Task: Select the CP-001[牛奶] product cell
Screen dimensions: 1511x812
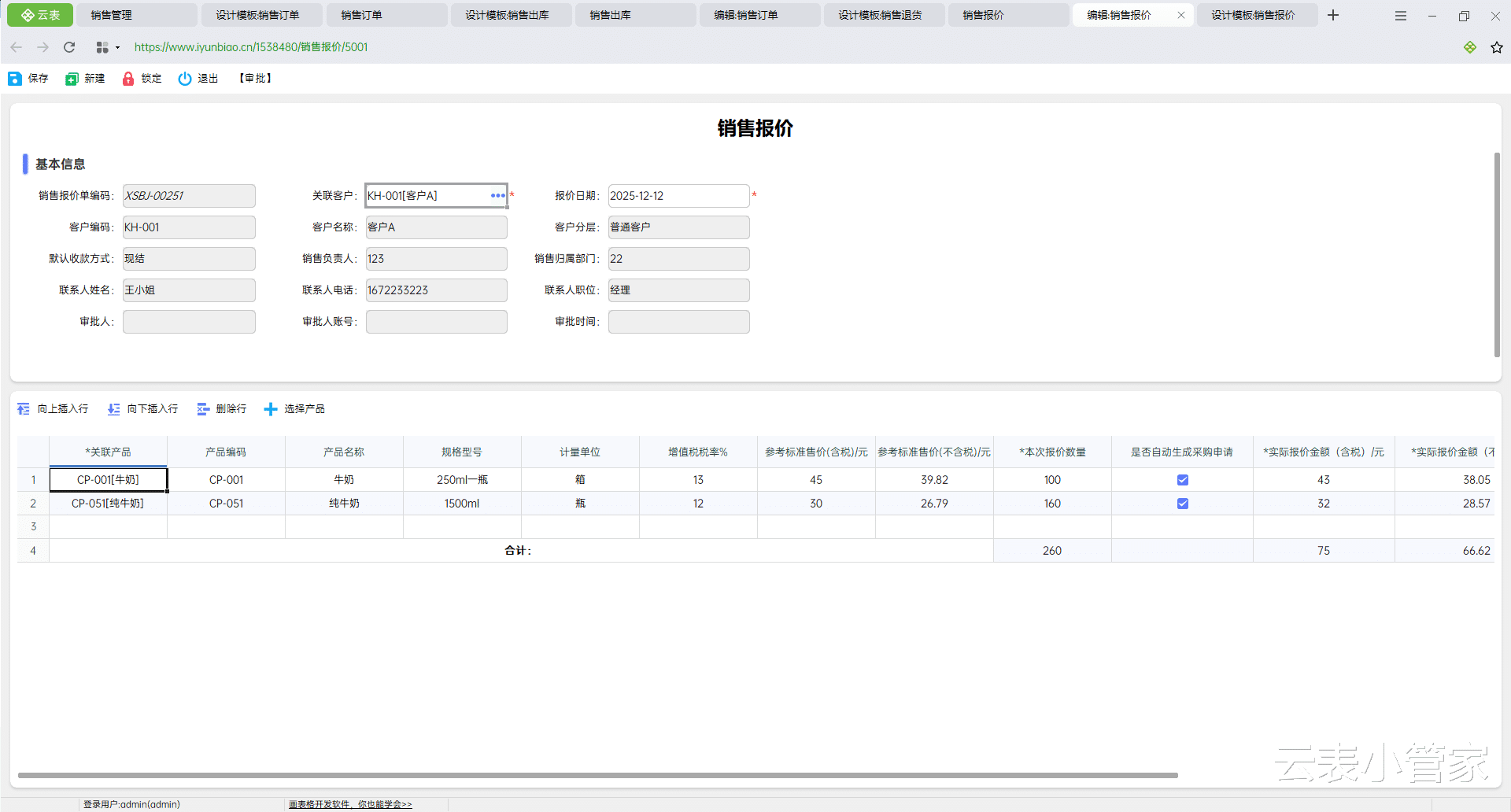Action: click(x=108, y=480)
